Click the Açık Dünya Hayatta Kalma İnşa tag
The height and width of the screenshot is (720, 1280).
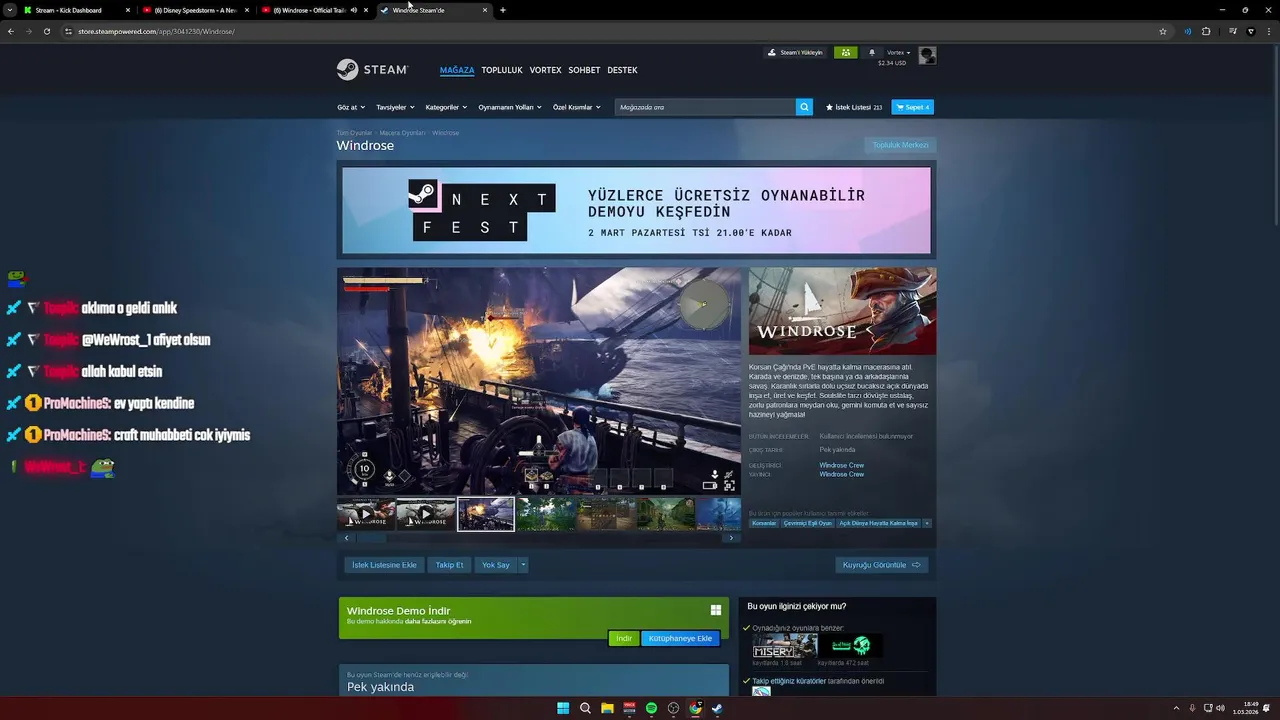878,523
